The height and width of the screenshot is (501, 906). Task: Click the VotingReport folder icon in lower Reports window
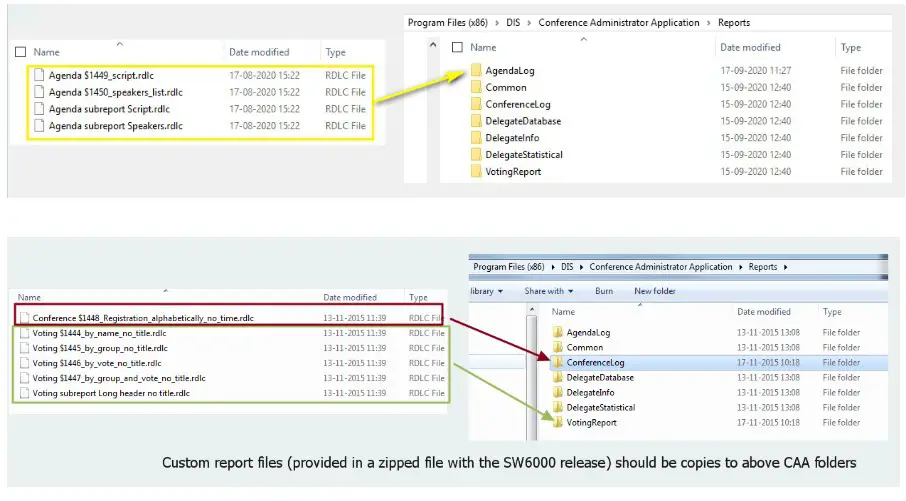558,422
